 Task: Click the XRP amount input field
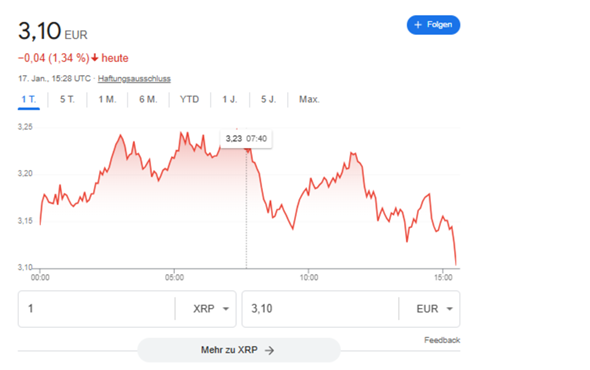tap(96, 309)
